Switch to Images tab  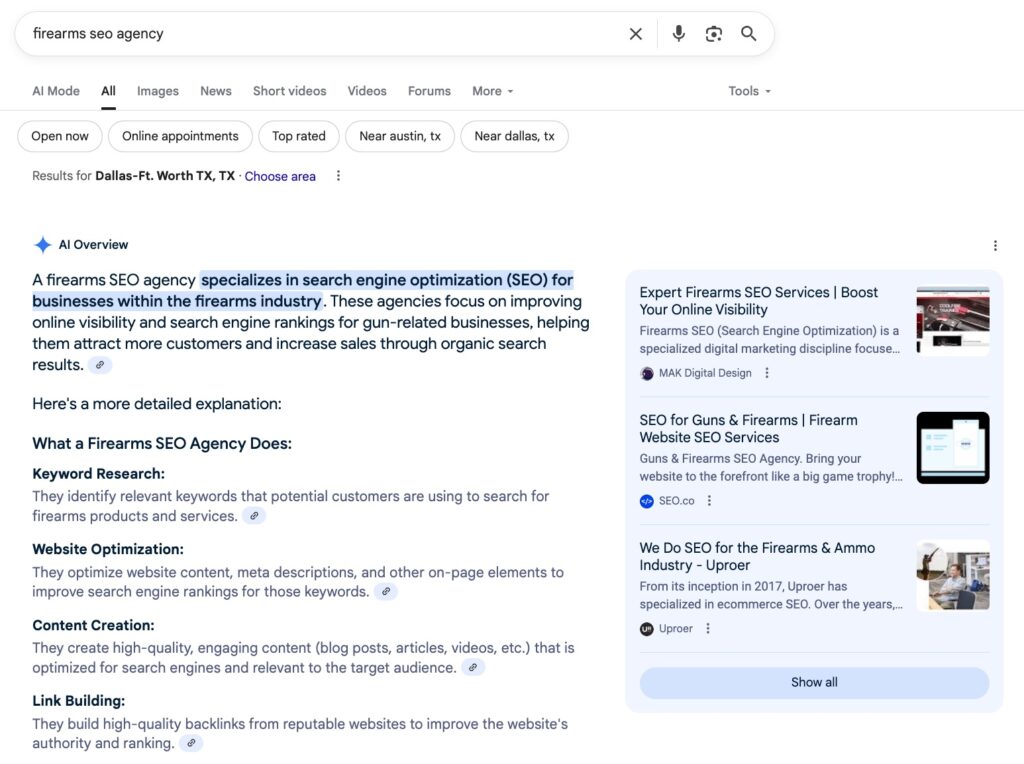[157, 91]
